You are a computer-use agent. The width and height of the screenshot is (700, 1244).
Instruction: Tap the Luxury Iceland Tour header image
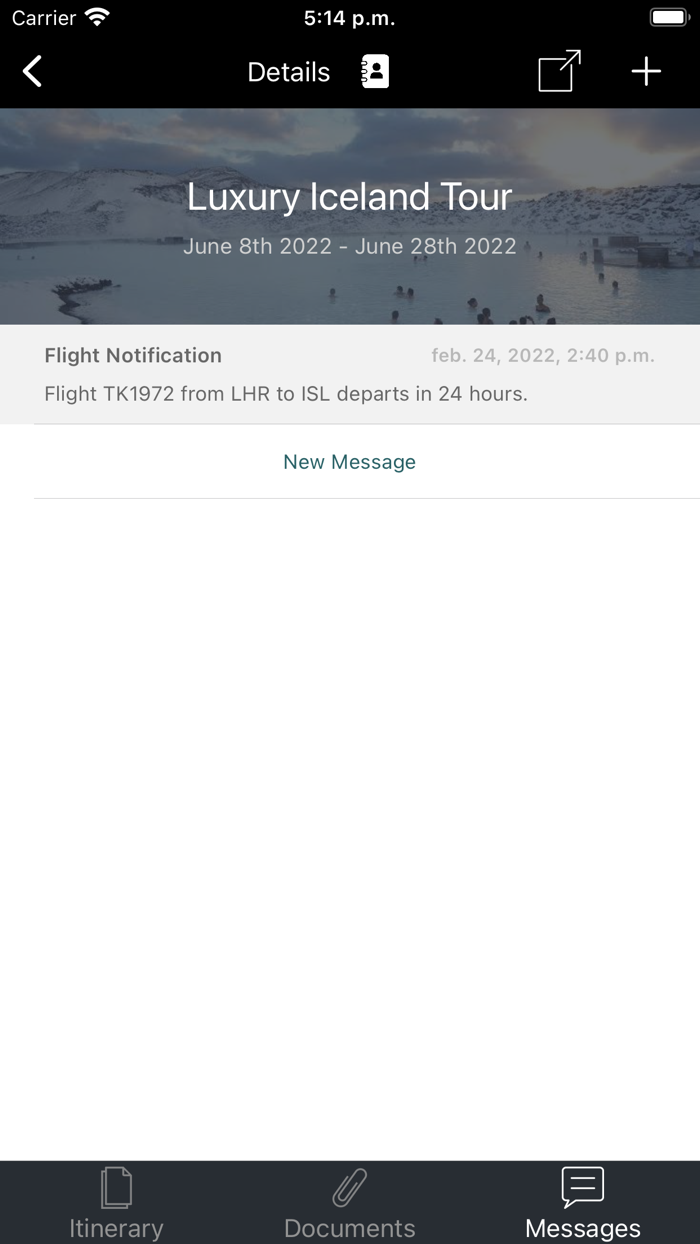tap(349, 197)
